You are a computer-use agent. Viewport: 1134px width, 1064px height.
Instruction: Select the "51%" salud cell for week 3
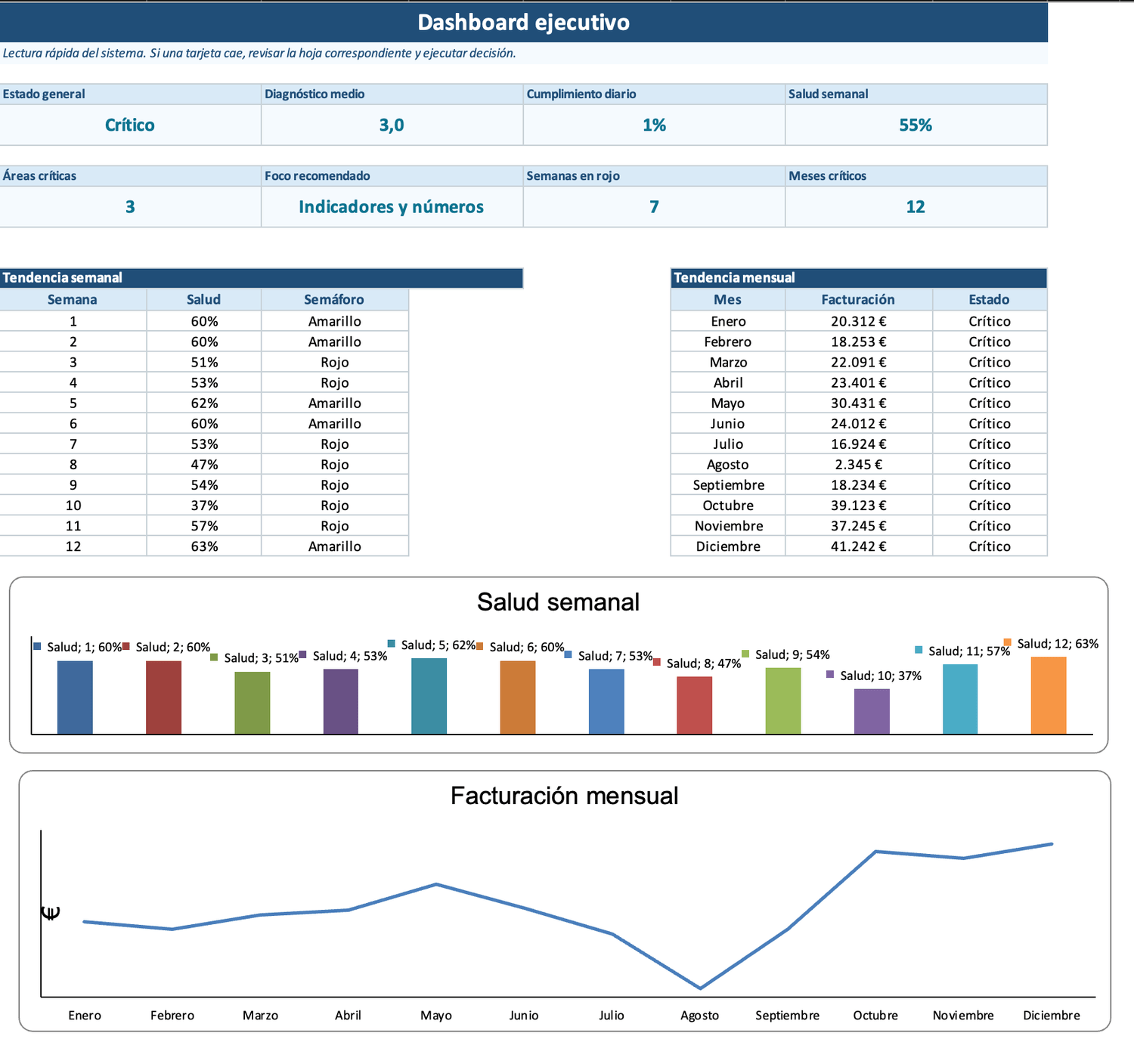click(x=204, y=362)
